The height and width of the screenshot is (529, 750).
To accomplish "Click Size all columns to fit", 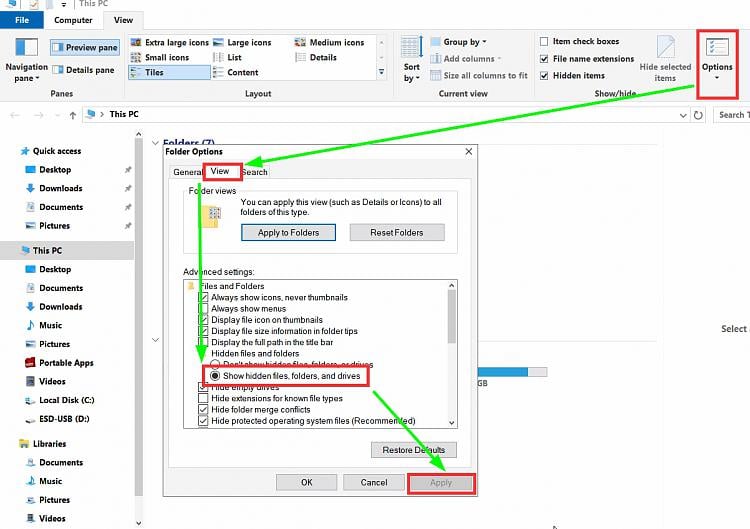I will 479,76.
